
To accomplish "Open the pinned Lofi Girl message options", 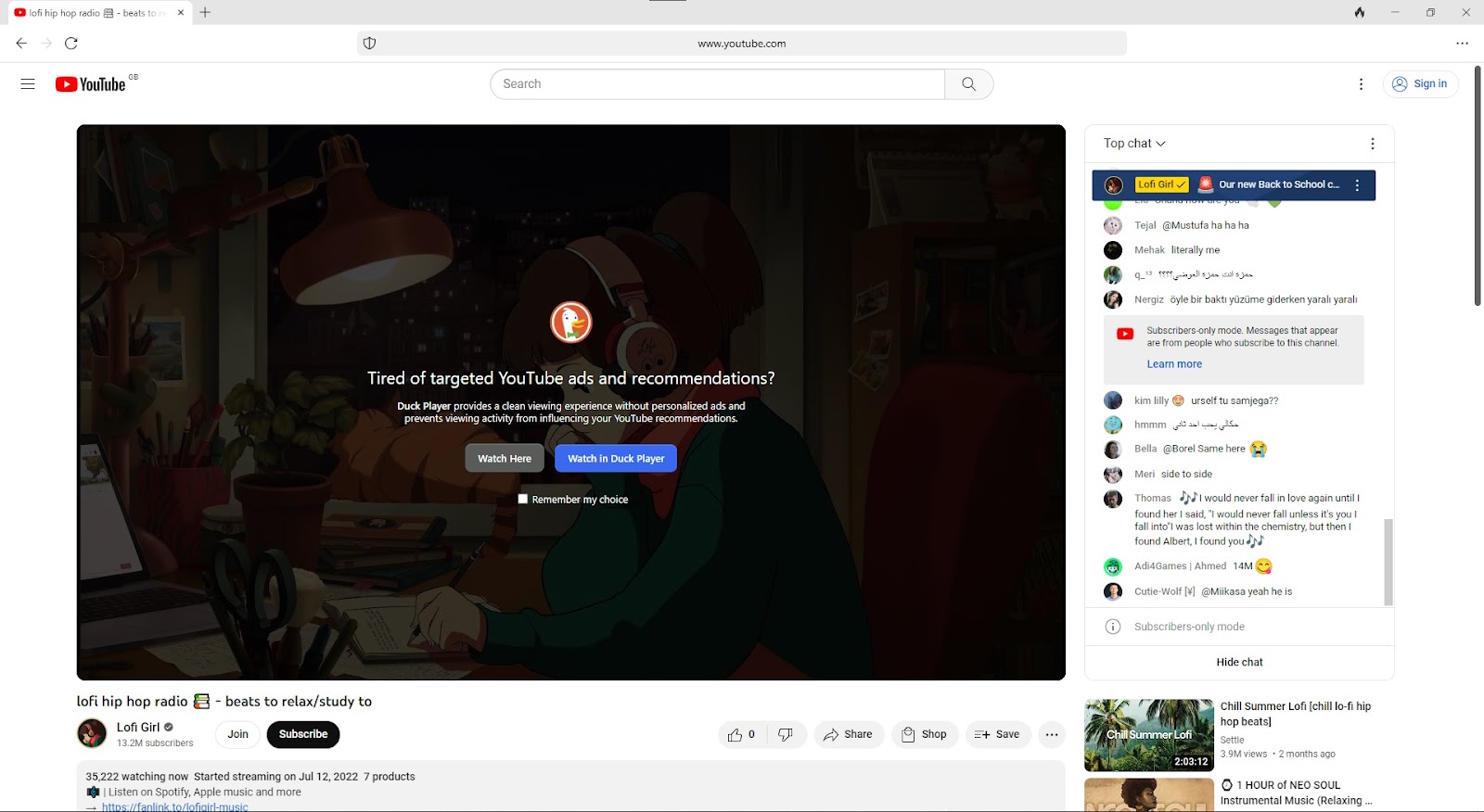I will pyautogui.click(x=1357, y=184).
